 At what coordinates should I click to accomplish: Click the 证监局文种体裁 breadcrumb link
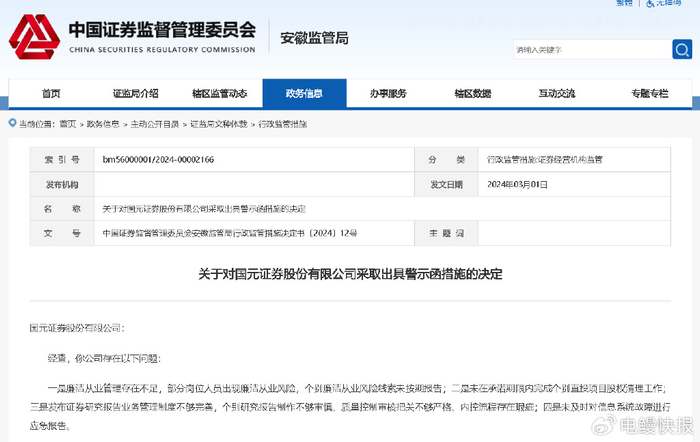pos(219,124)
